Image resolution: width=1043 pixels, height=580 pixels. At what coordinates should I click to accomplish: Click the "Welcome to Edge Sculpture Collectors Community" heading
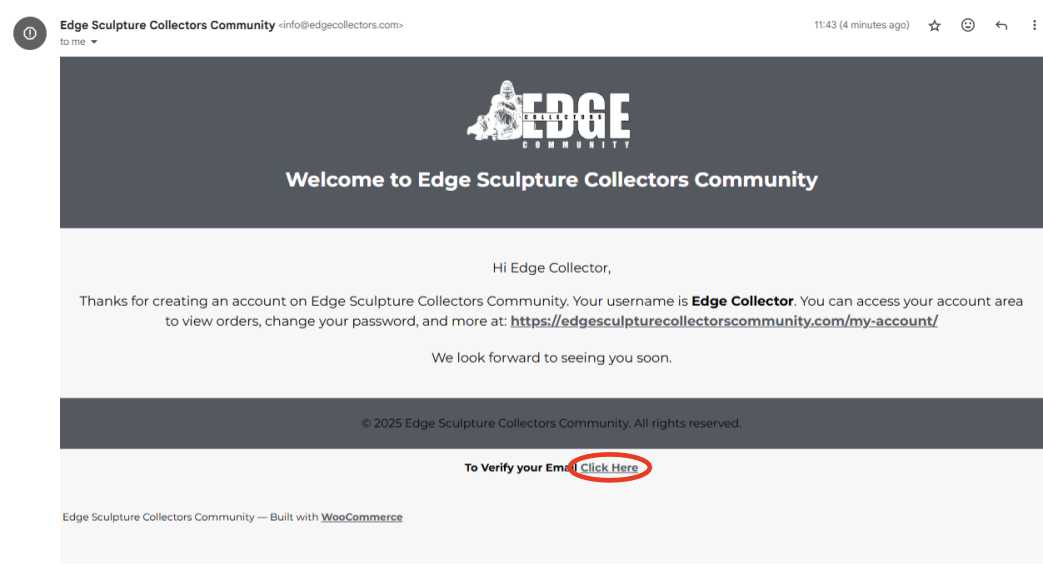point(551,180)
